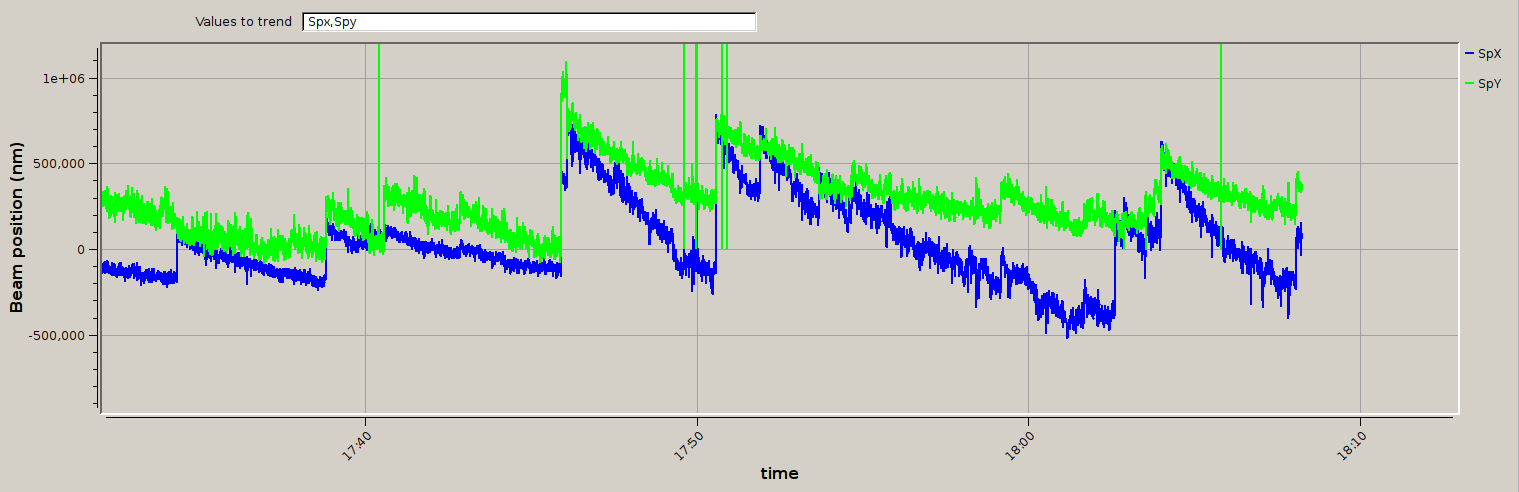Image resolution: width=1519 pixels, height=492 pixels.
Task: Click the blue SpX legend line swatch
Action: [1469, 53]
